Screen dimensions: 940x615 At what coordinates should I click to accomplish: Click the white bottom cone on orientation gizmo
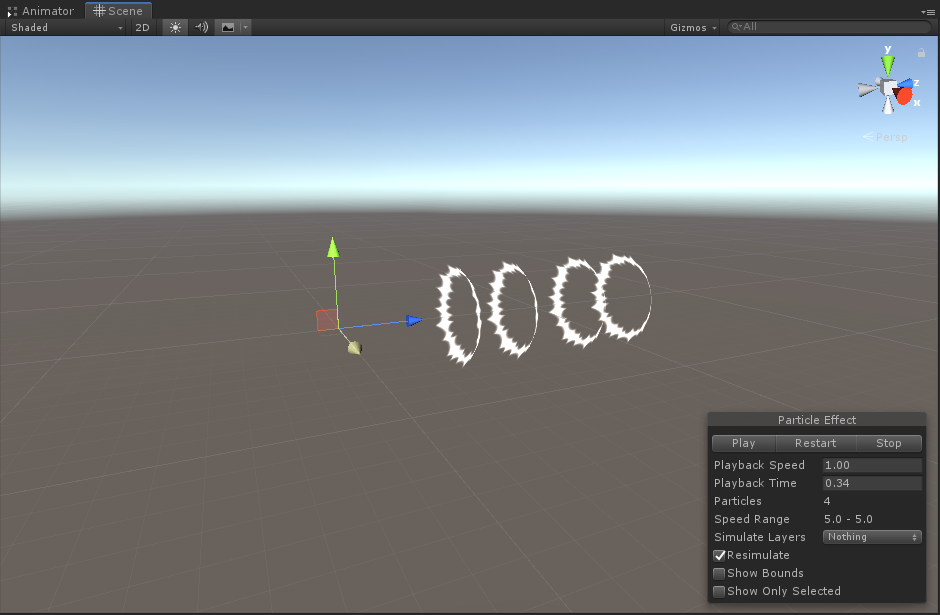[x=888, y=106]
